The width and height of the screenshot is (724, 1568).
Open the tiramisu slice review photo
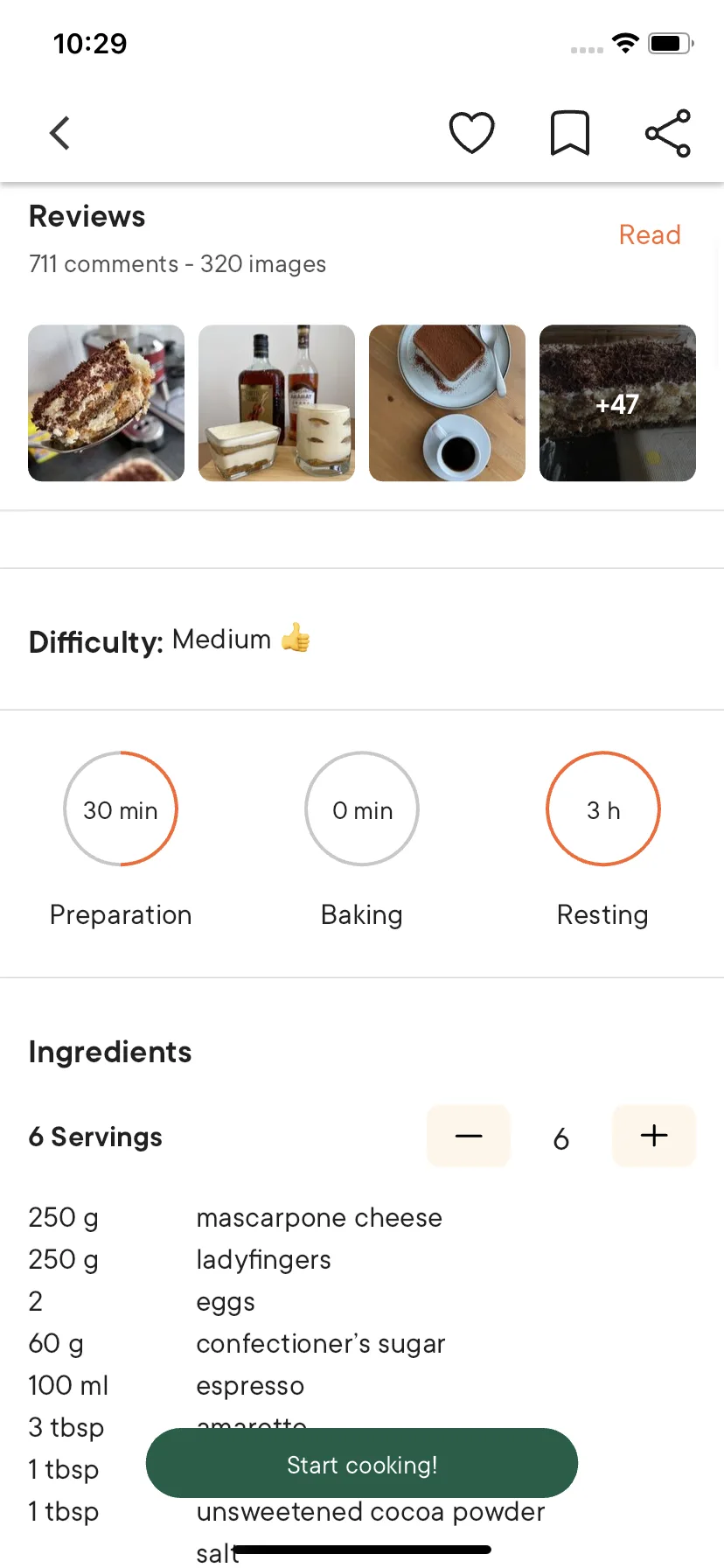click(107, 403)
